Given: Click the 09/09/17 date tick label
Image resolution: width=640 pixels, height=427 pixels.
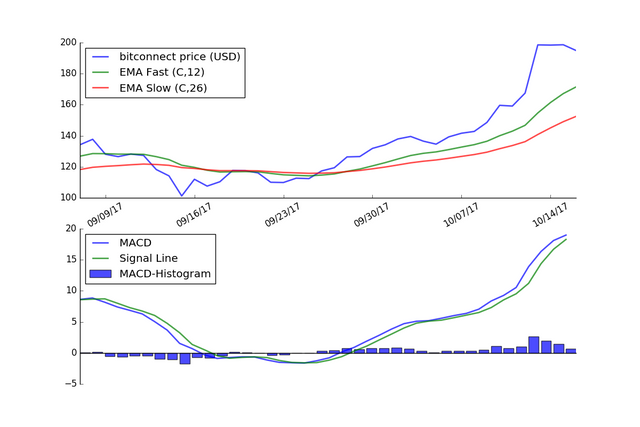Looking at the screenshot, I should click(105, 215).
